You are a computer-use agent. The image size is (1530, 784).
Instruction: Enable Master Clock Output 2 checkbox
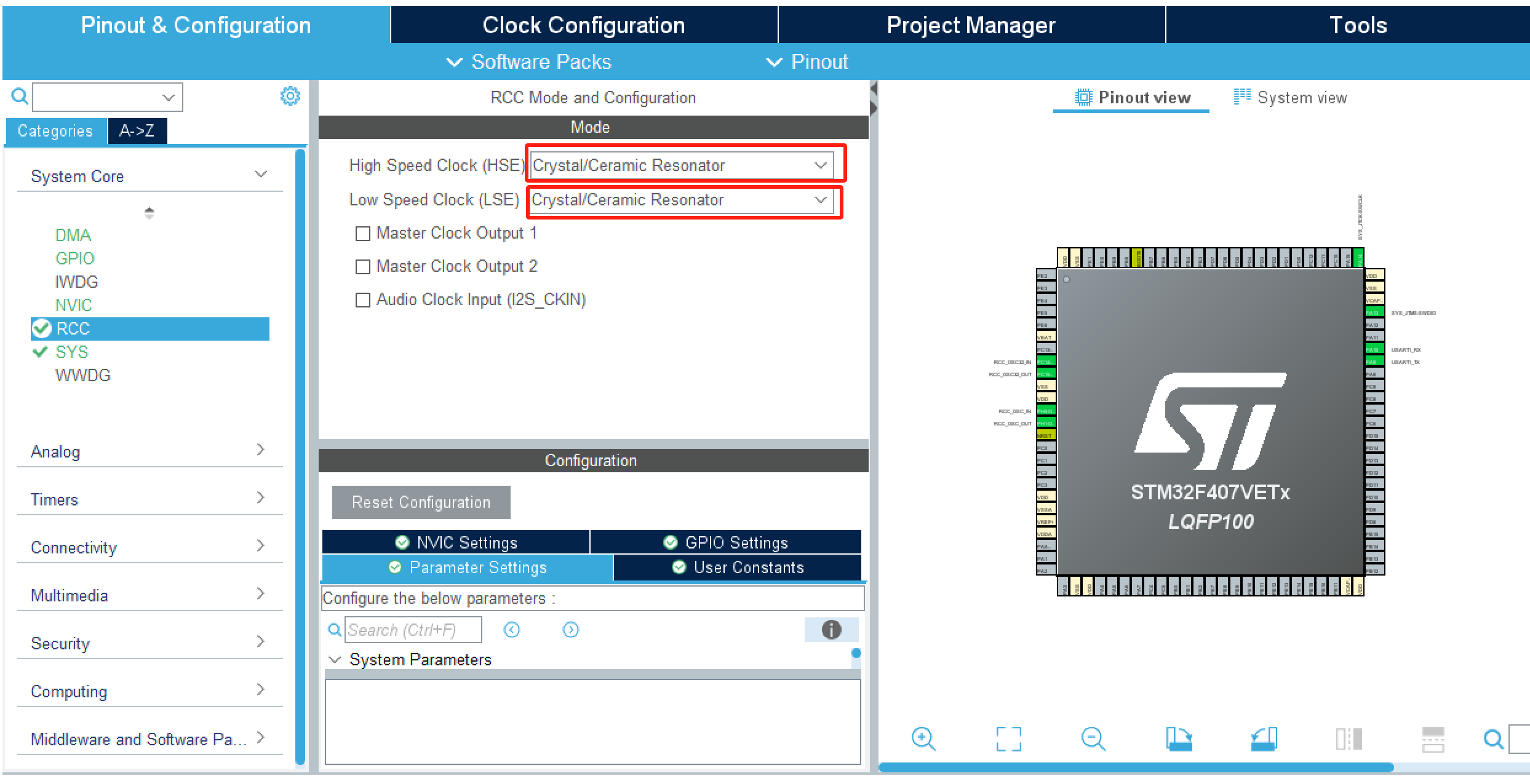(x=363, y=267)
